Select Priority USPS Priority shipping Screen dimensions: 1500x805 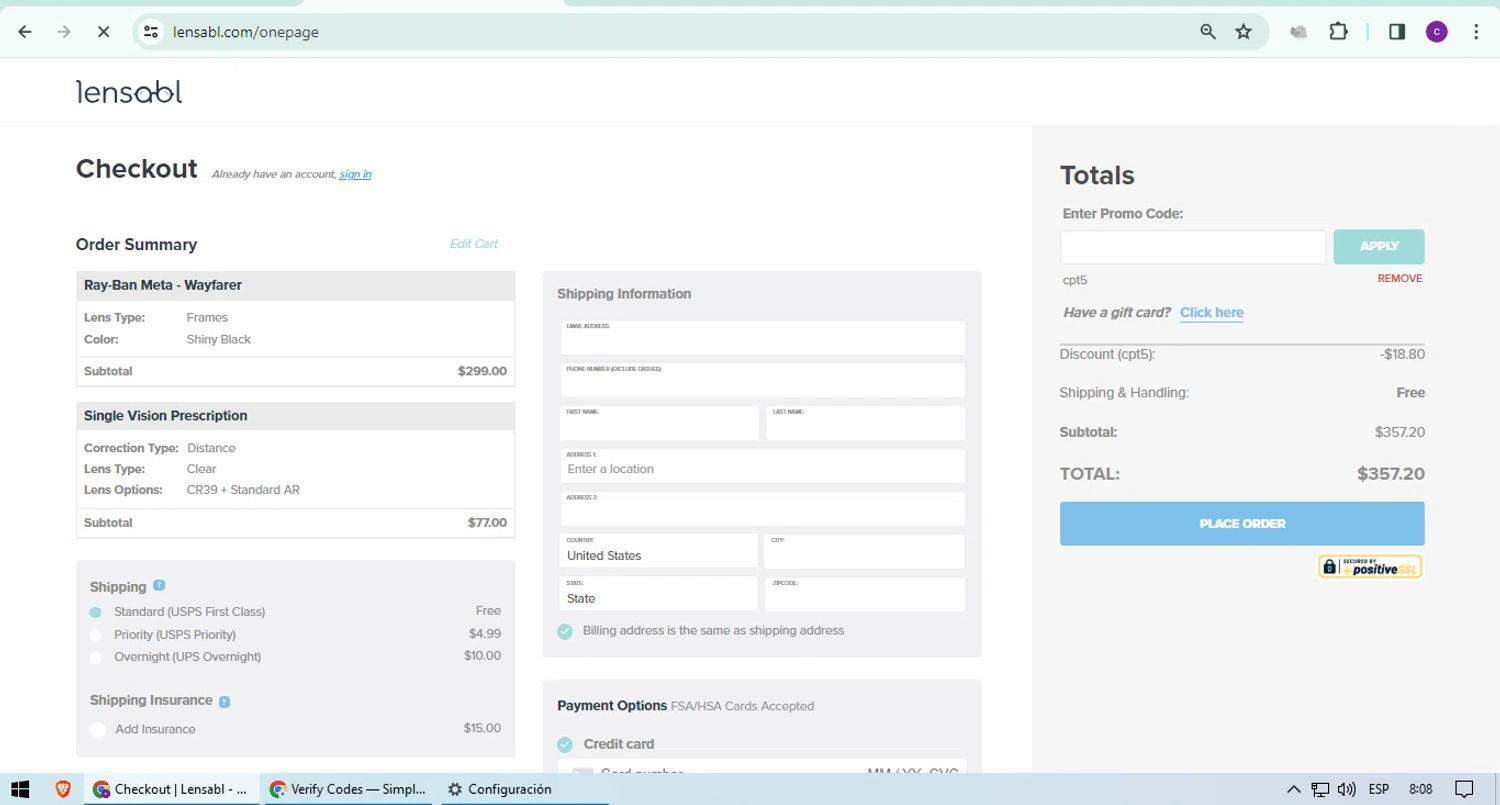point(96,635)
